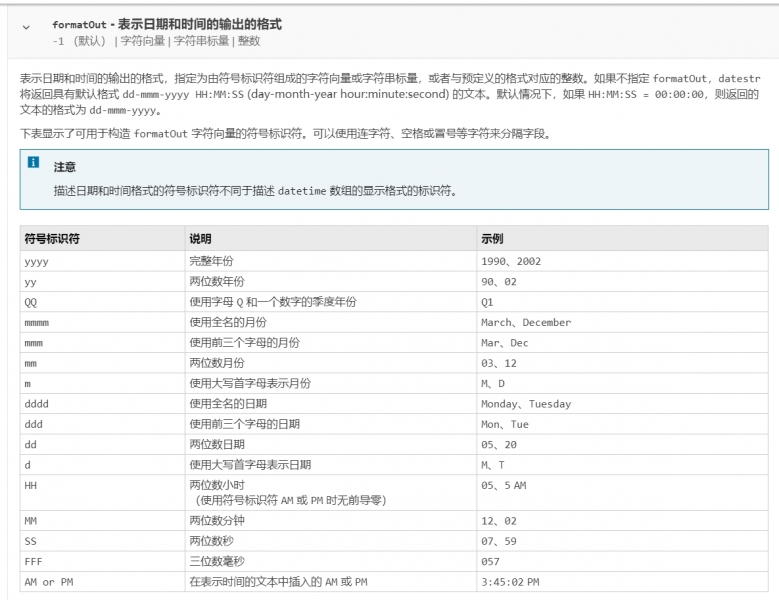The height and width of the screenshot is (600, 779).
Task: Click the example text 'Monday、Tuesday'
Action: pos(525,404)
